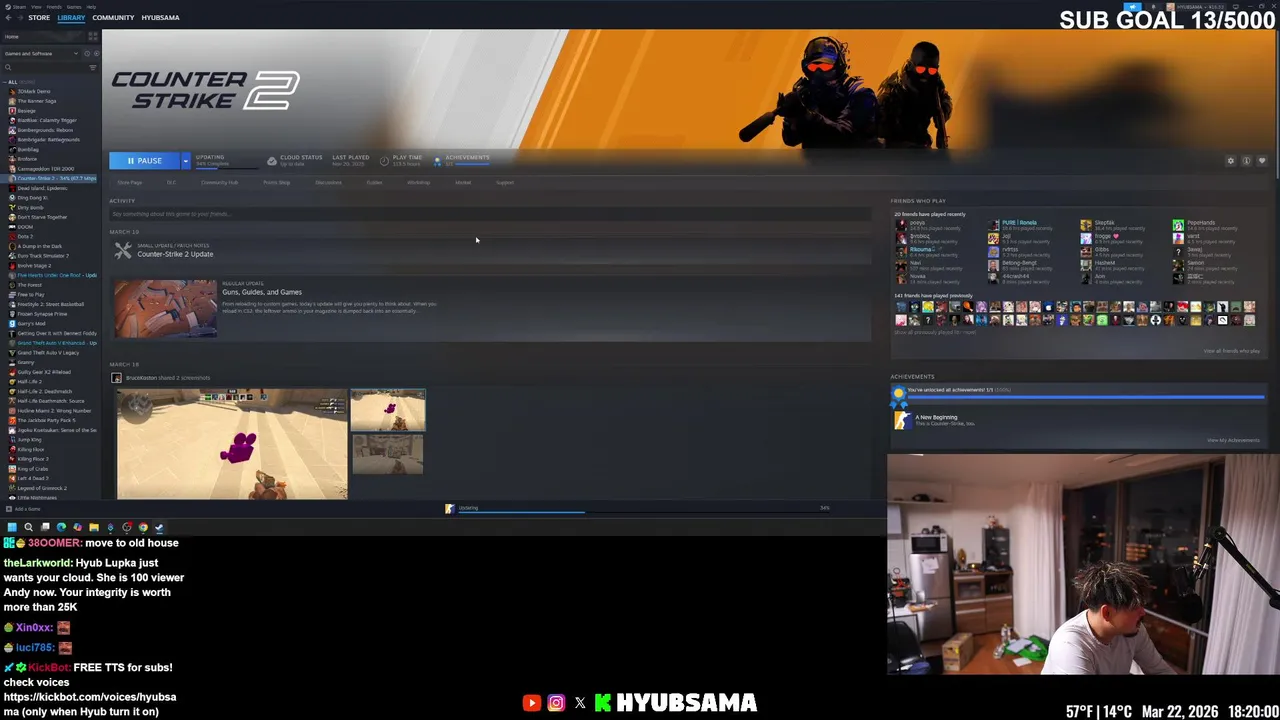Click Add a Game plus icon
Screen dimensions: 1280x720
pos(9,509)
